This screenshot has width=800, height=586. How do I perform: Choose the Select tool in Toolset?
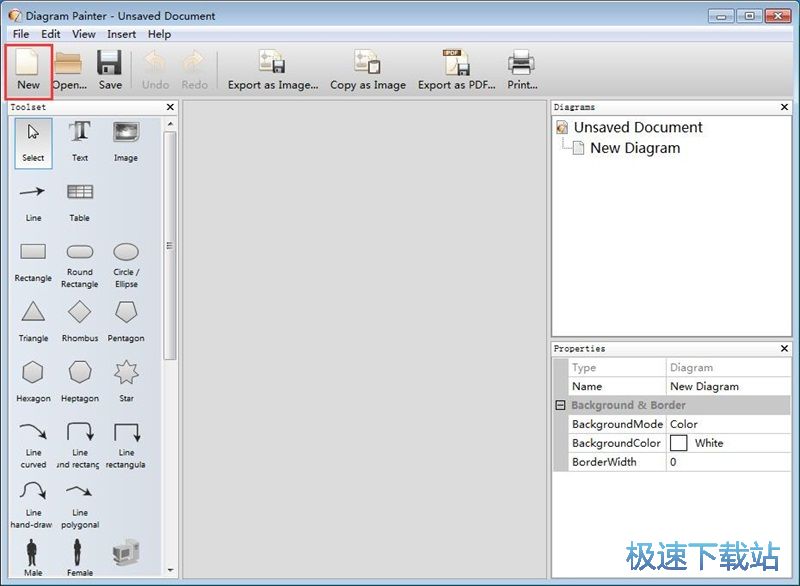33,143
